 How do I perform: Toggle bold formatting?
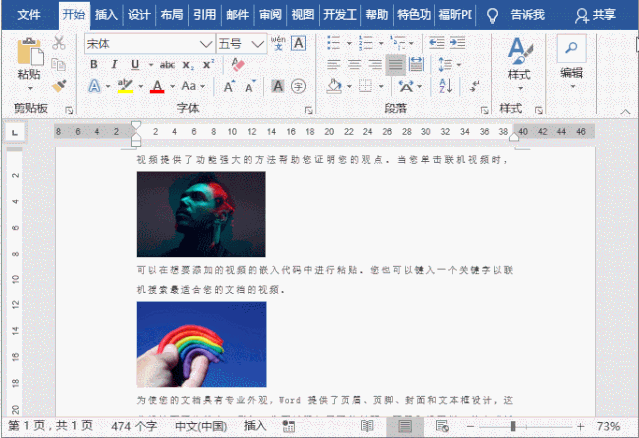pos(94,64)
